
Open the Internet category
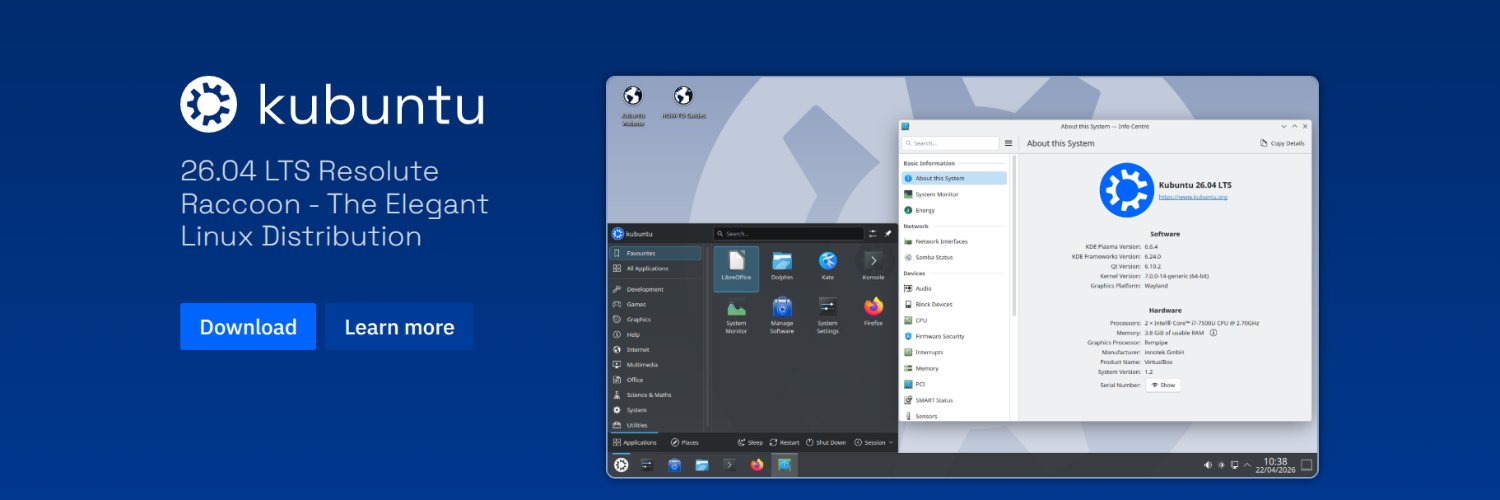click(x=655, y=350)
